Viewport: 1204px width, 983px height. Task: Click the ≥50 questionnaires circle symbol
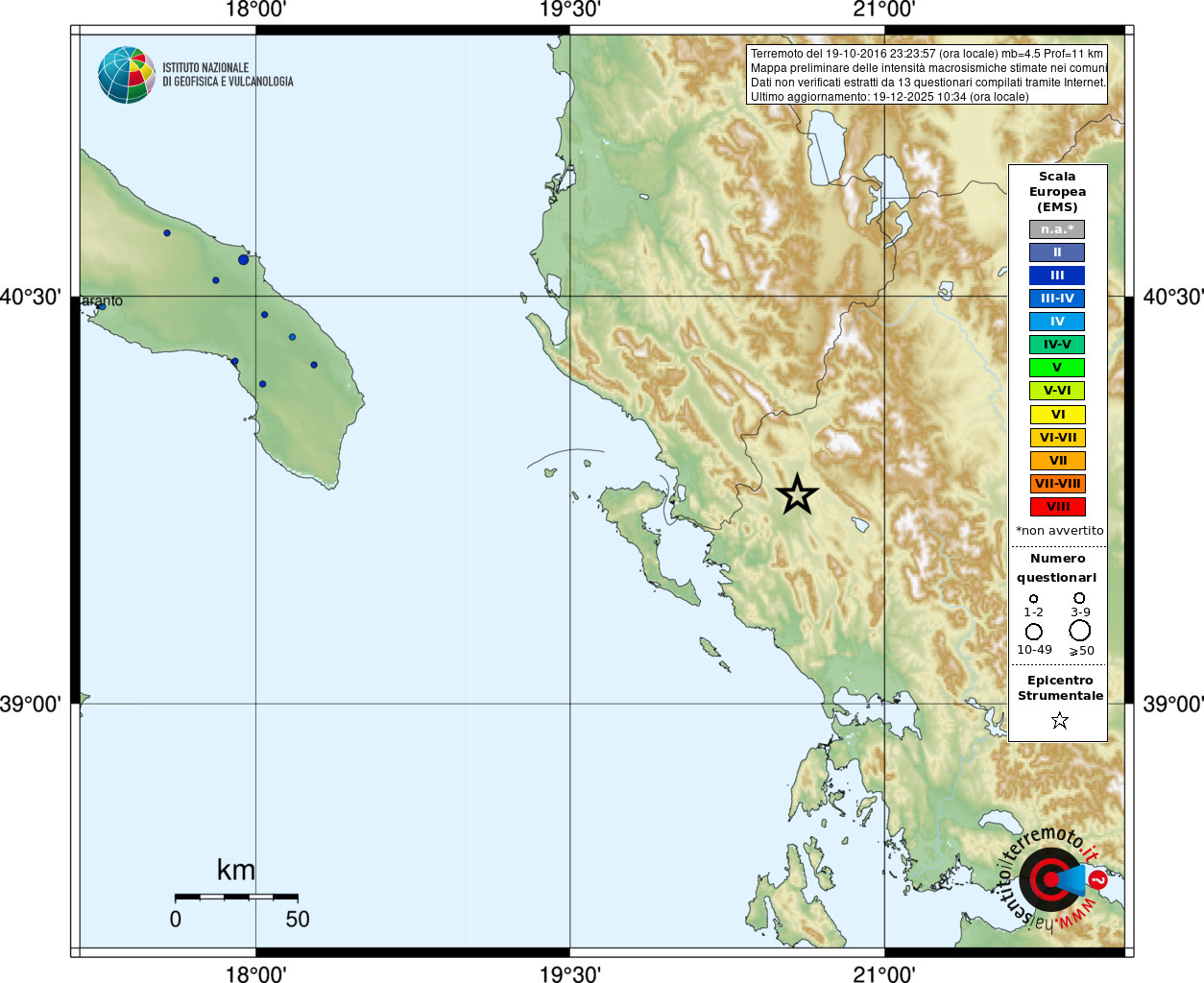(x=1080, y=630)
